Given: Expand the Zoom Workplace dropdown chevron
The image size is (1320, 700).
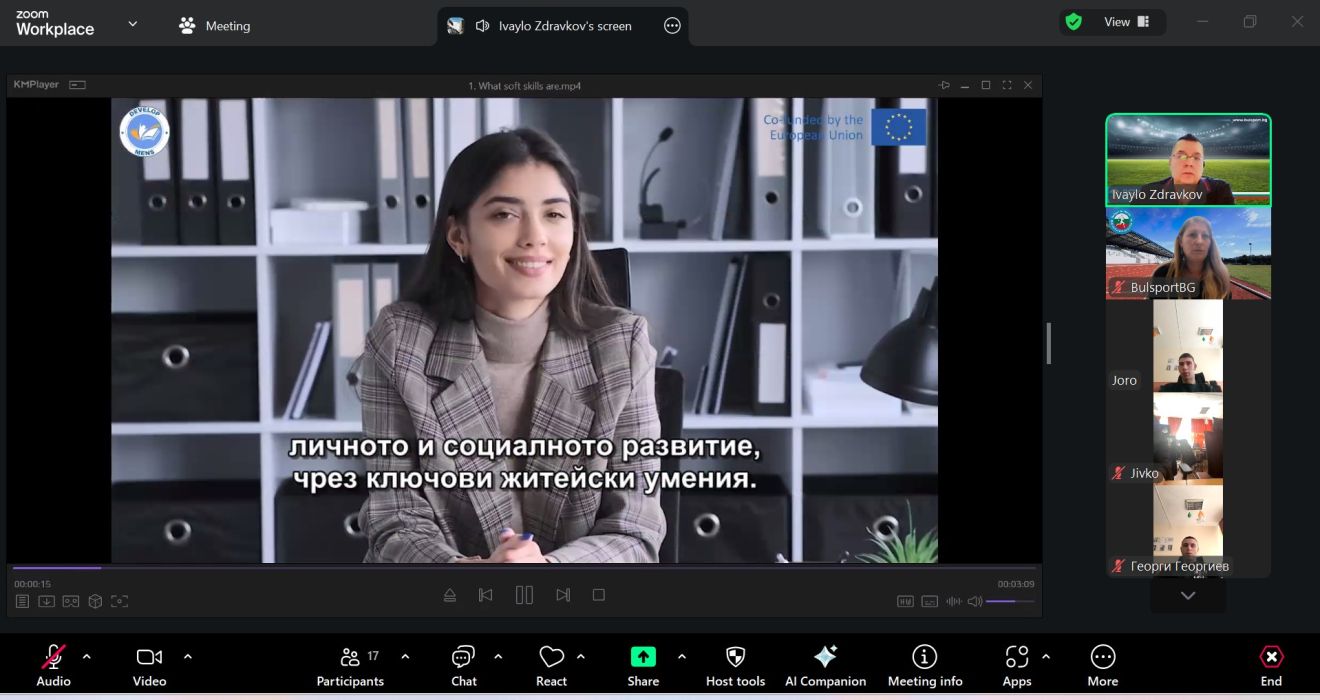Looking at the screenshot, I should pos(133,25).
